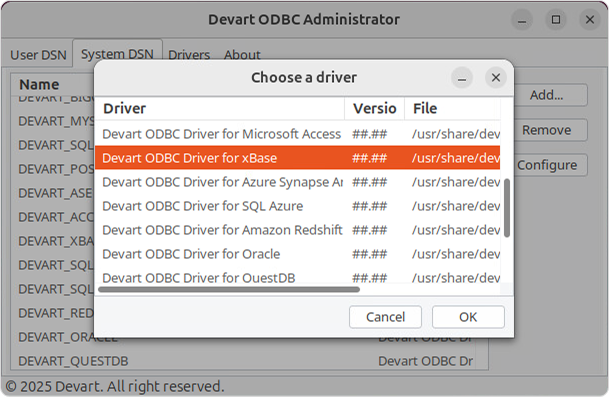The height and width of the screenshot is (397, 609).
Task: Select Devart ODBC Driver for Microsoft Access
Action: (298, 134)
